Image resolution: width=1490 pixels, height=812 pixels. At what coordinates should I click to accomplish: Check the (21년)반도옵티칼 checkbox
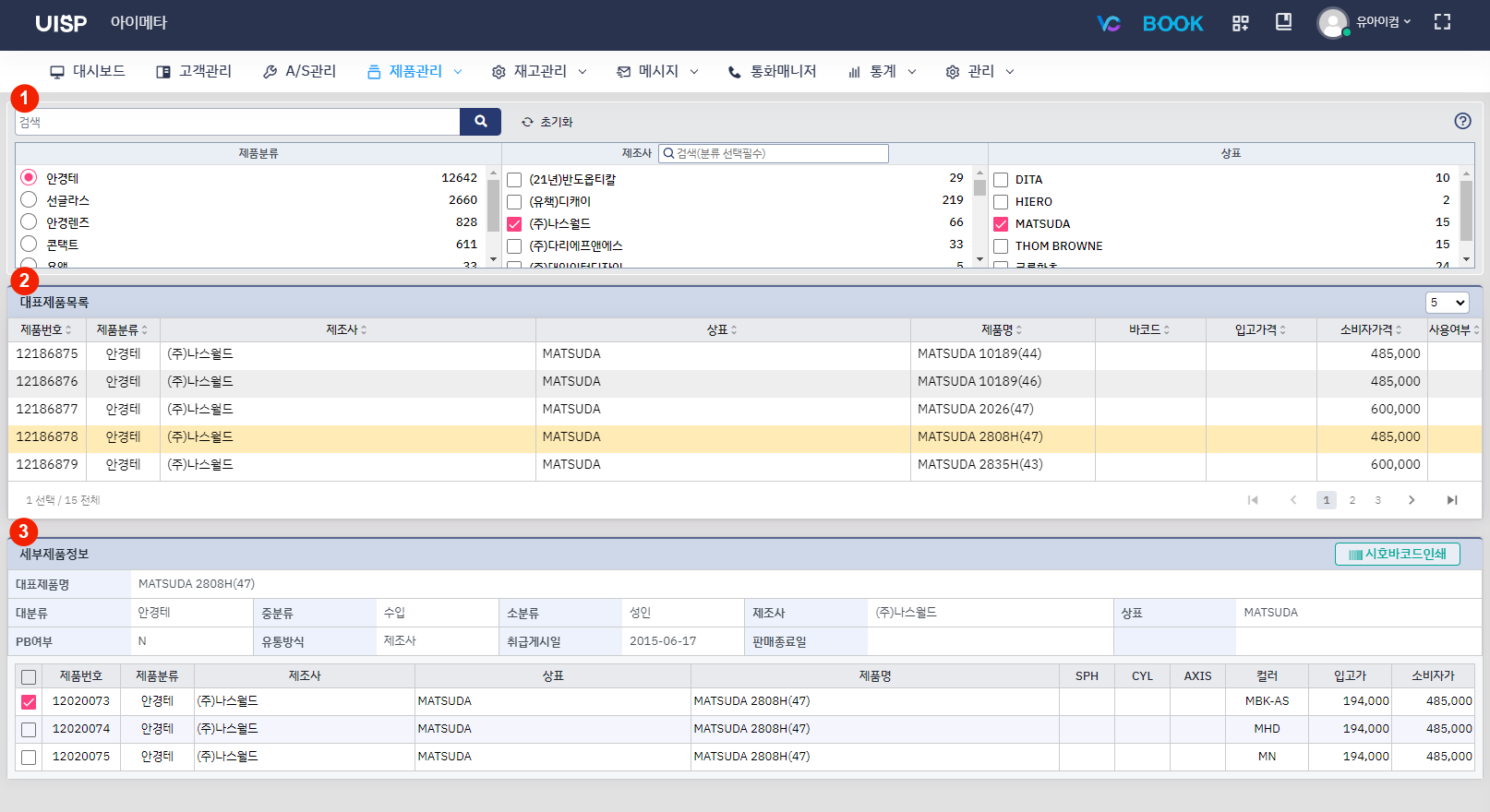[514, 180]
